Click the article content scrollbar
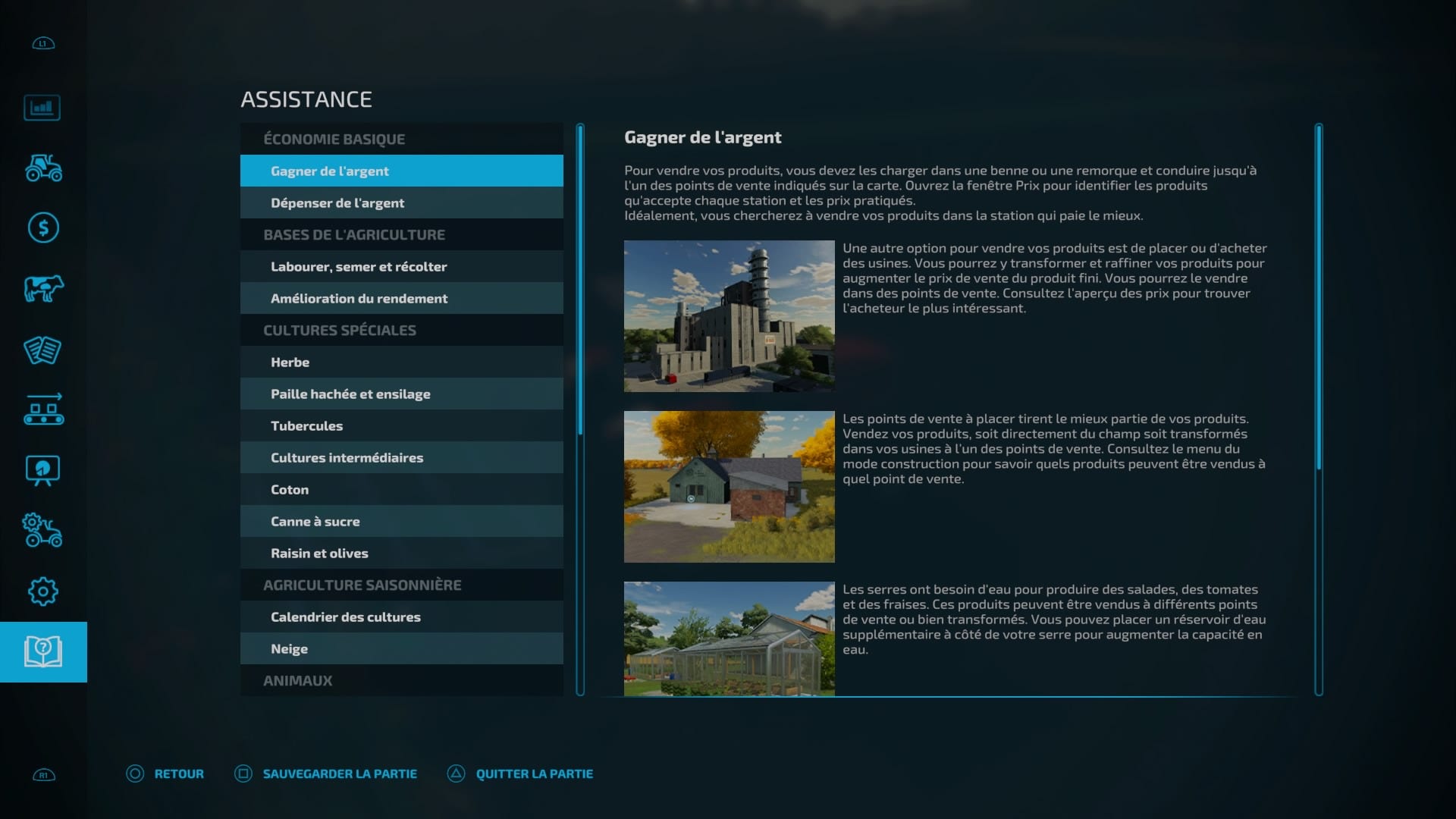 (1319, 409)
